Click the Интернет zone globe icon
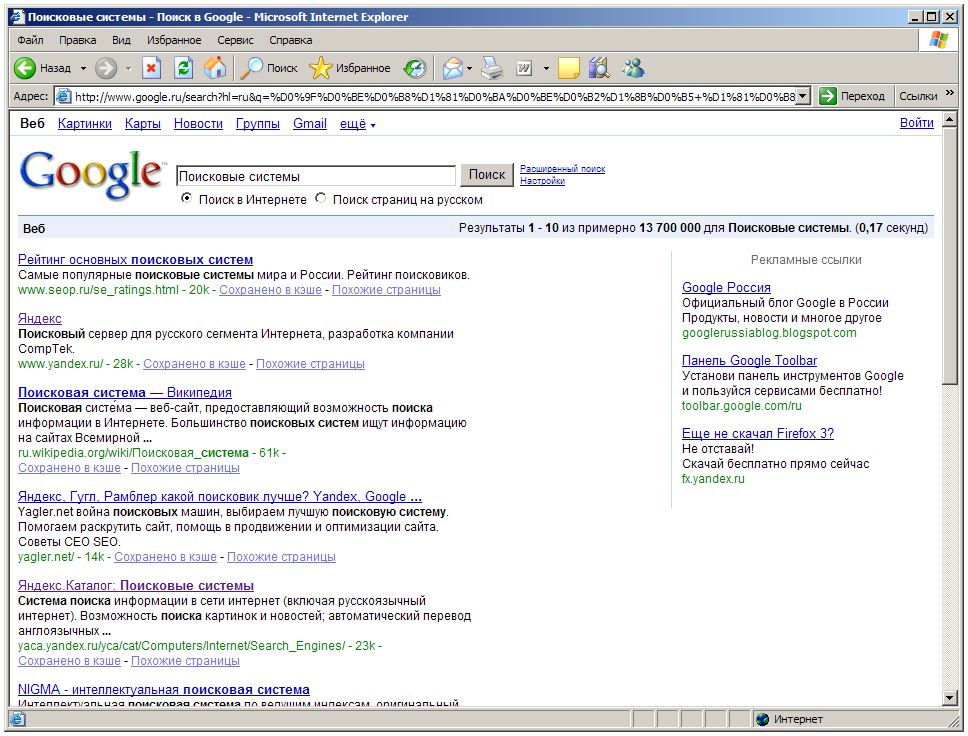Screen dimensions: 968x736 point(762,719)
